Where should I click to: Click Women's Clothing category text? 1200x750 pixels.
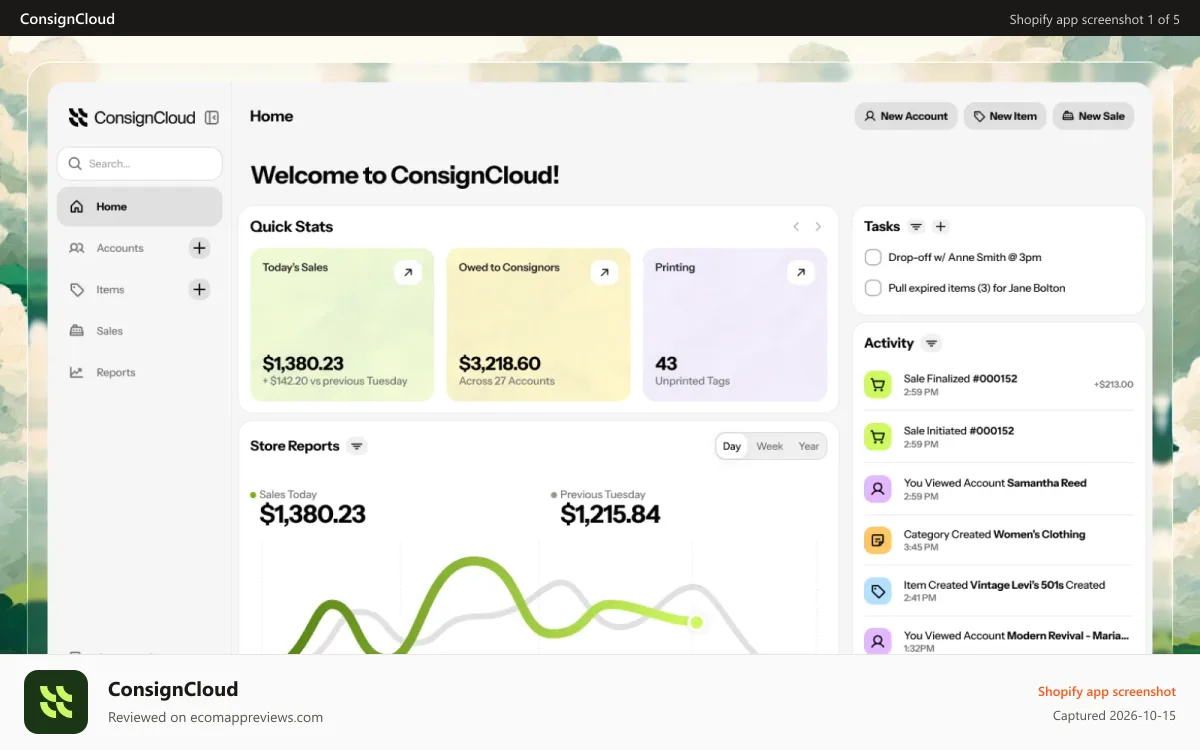coord(1039,534)
